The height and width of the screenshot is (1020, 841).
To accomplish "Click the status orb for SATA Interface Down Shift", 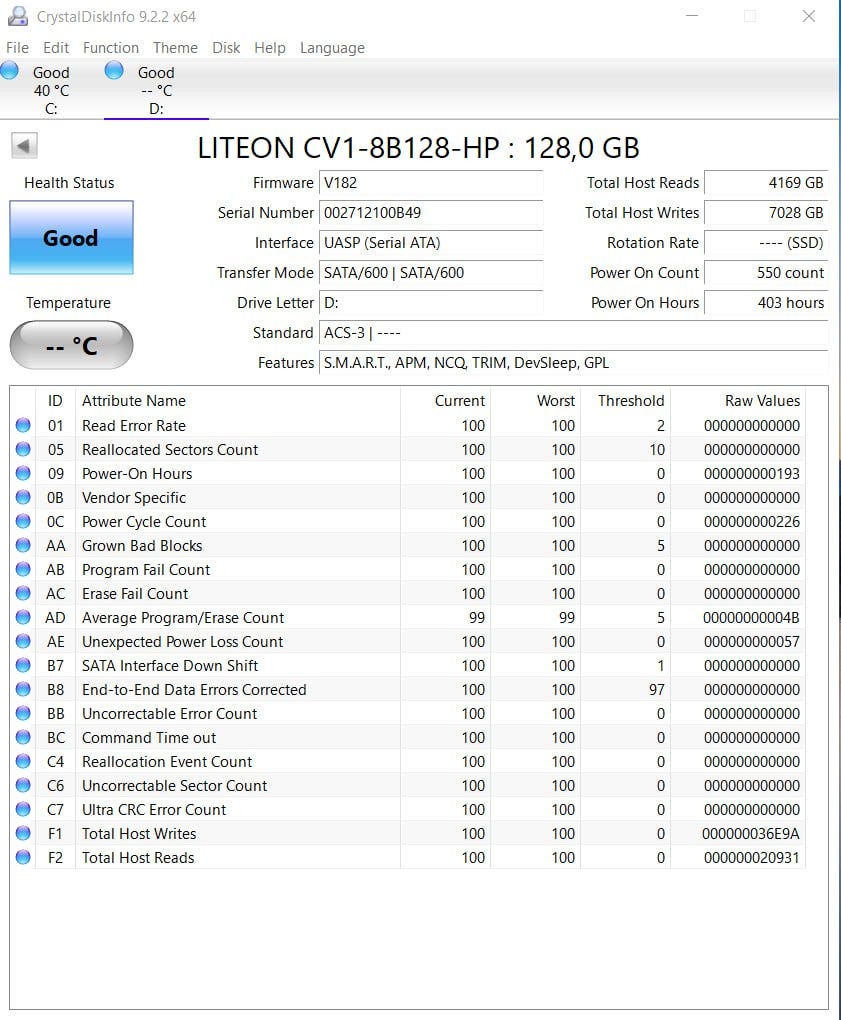I will (23, 665).
